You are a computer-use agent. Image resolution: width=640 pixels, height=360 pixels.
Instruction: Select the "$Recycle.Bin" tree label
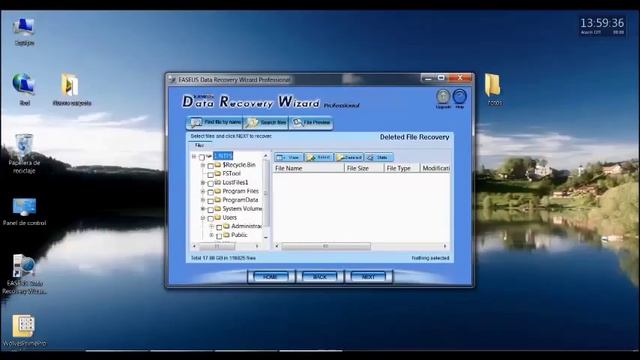(239, 165)
